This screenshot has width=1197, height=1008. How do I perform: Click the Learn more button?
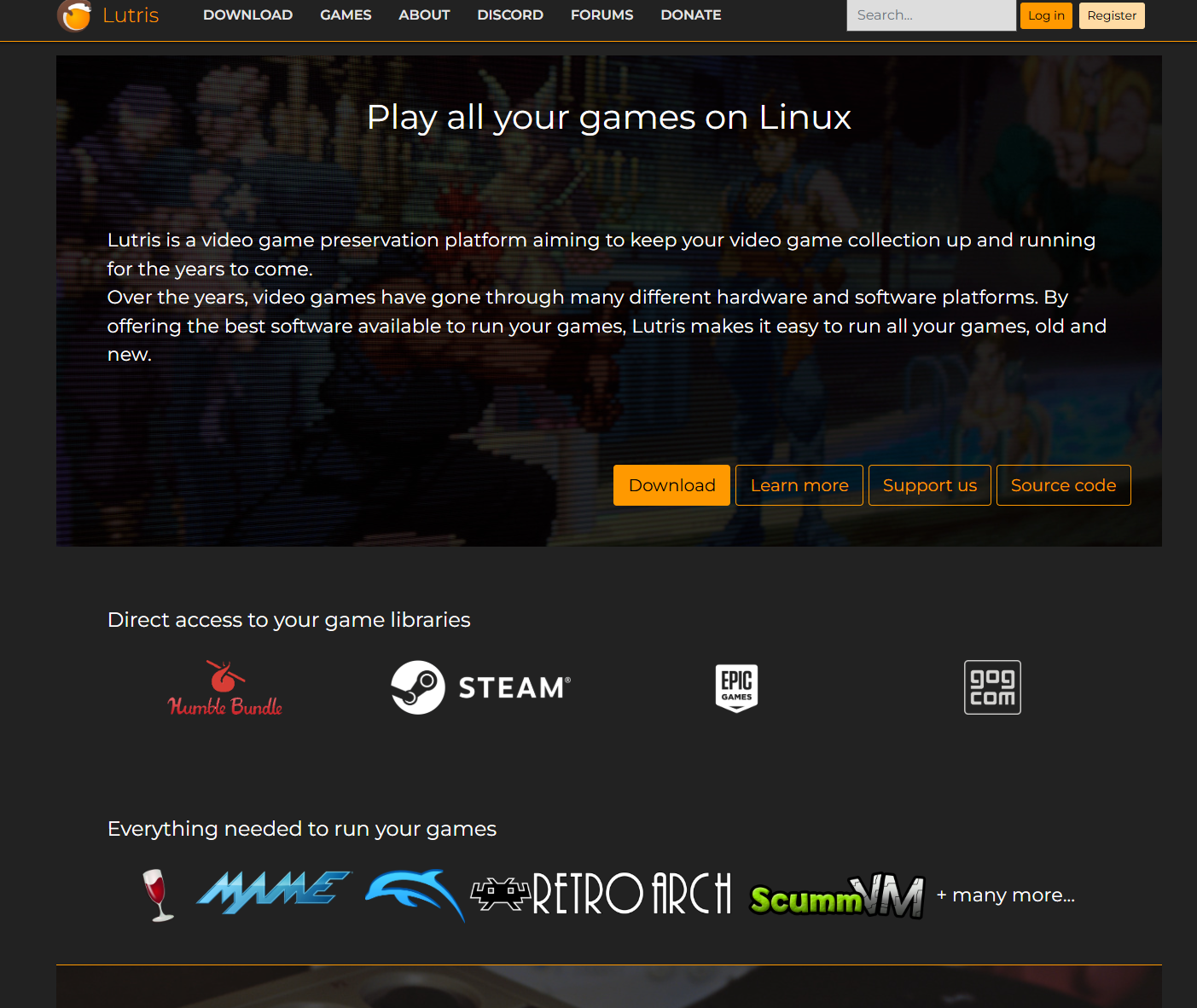(799, 485)
